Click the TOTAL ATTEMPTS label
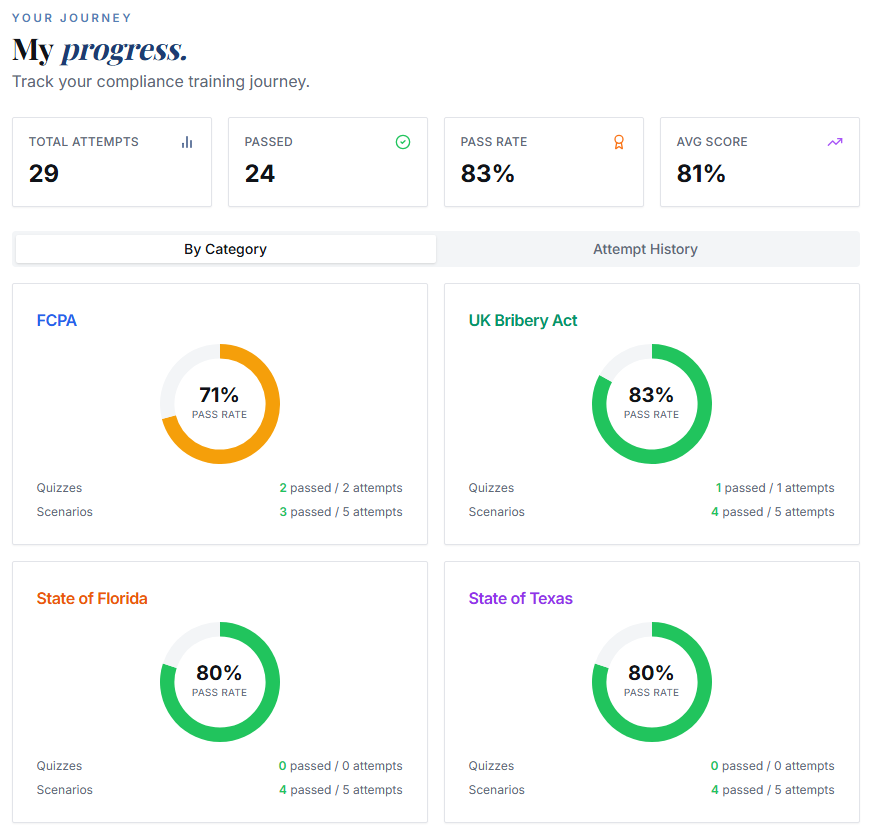This screenshot has width=876, height=831. [x=84, y=142]
